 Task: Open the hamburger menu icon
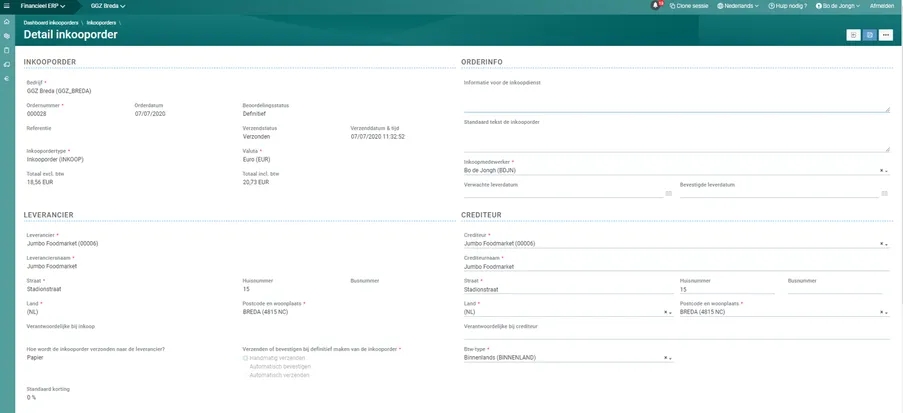(7, 6)
